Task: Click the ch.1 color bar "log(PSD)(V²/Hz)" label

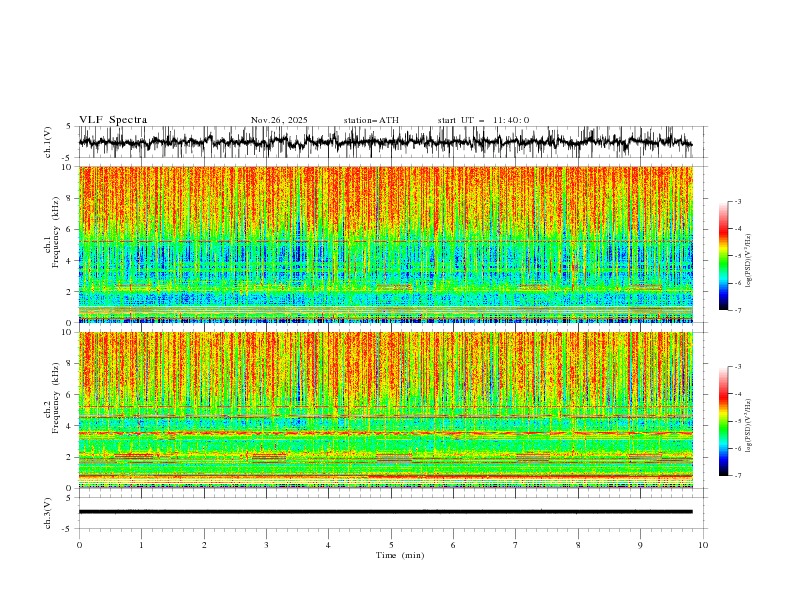Action: pos(748,261)
